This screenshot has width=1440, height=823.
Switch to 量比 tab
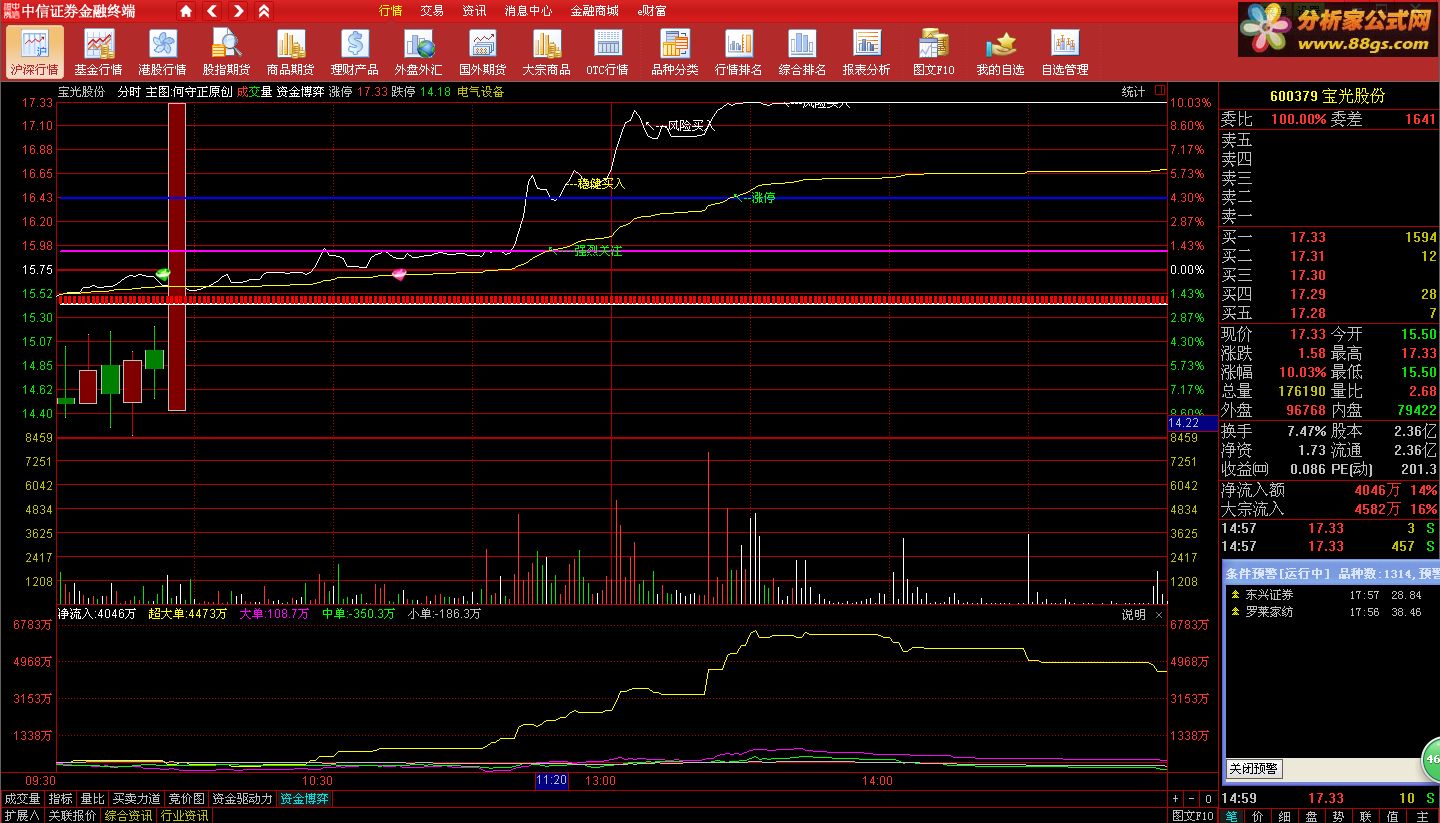click(x=93, y=799)
